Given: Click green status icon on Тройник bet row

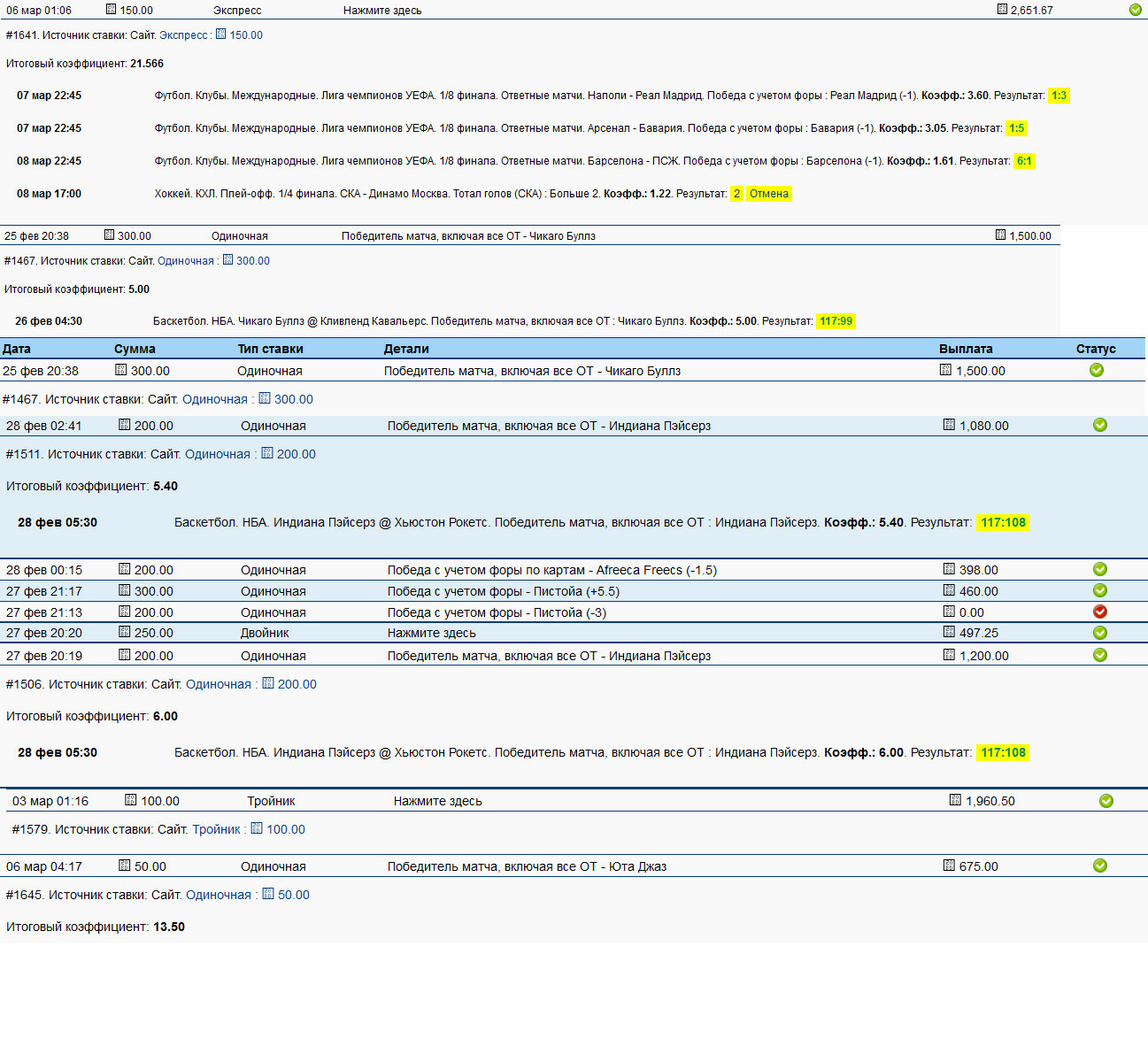Looking at the screenshot, I should pyautogui.click(x=1106, y=801).
